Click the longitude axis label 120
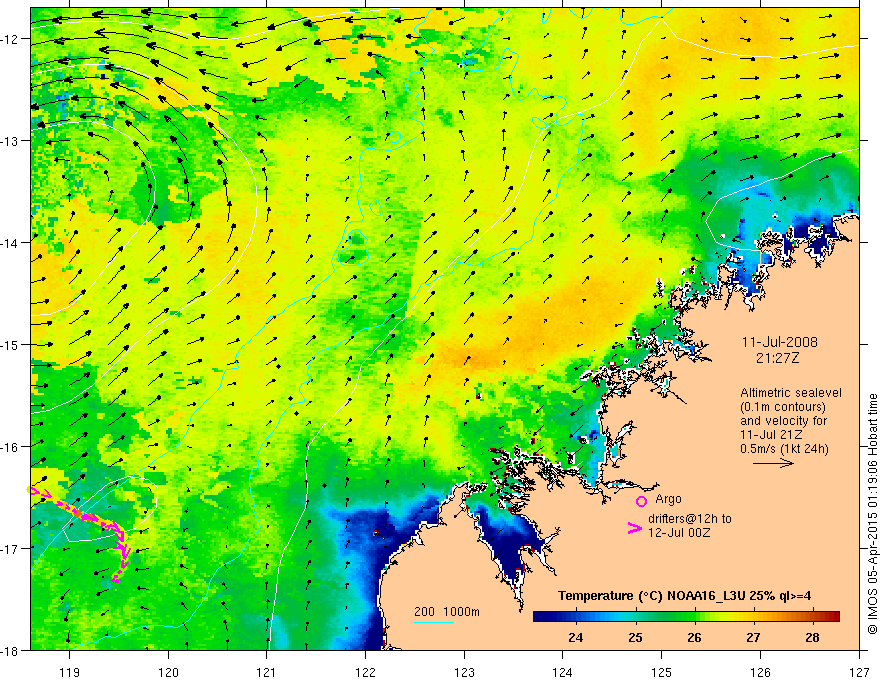 pos(168,672)
